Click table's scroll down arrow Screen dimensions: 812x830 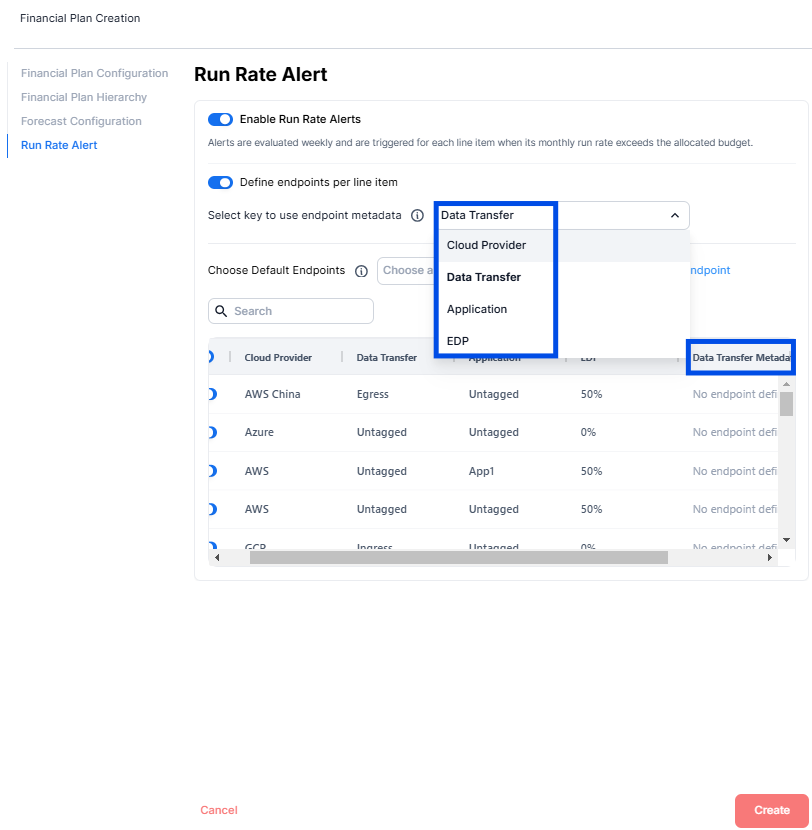[x=786, y=540]
